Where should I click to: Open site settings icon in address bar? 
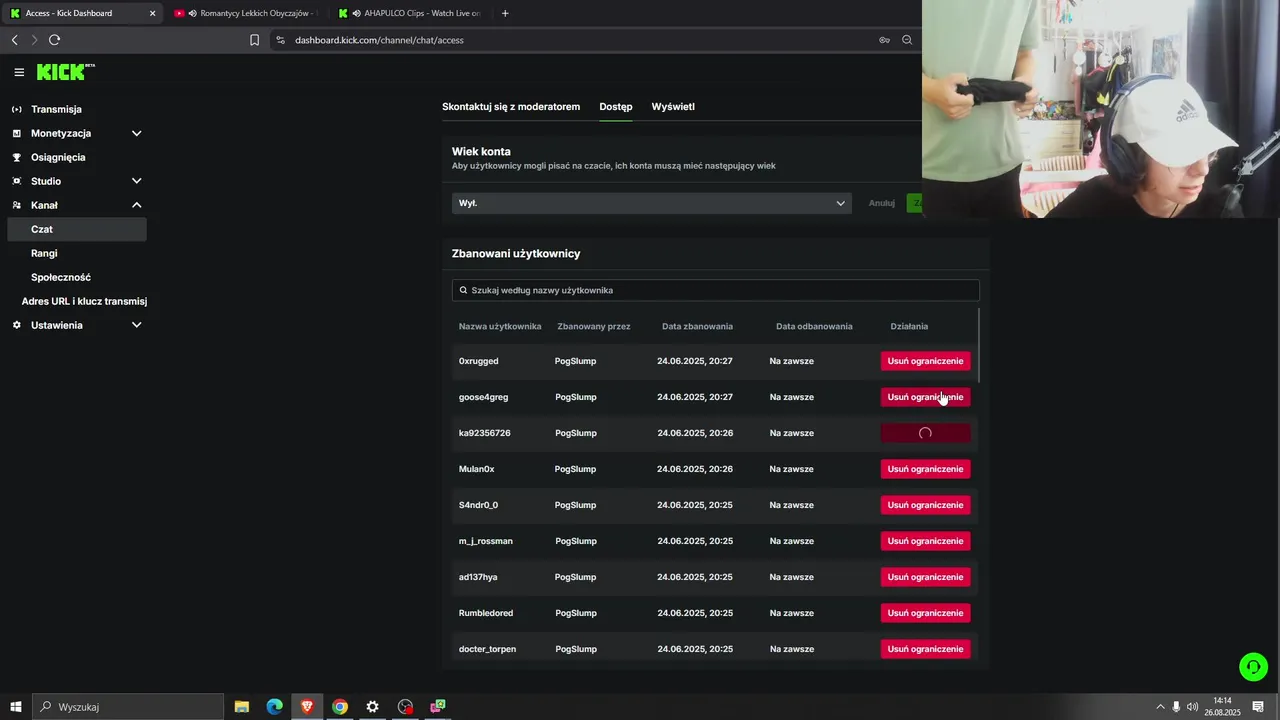click(280, 40)
